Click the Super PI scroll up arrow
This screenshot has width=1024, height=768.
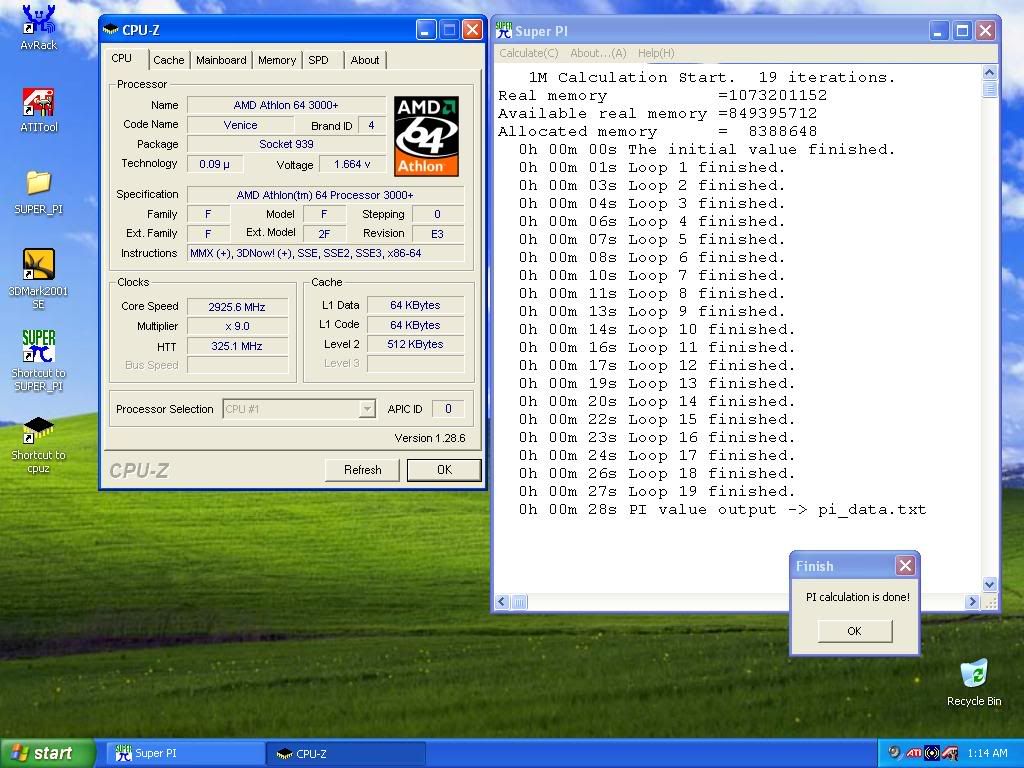(989, 72)
